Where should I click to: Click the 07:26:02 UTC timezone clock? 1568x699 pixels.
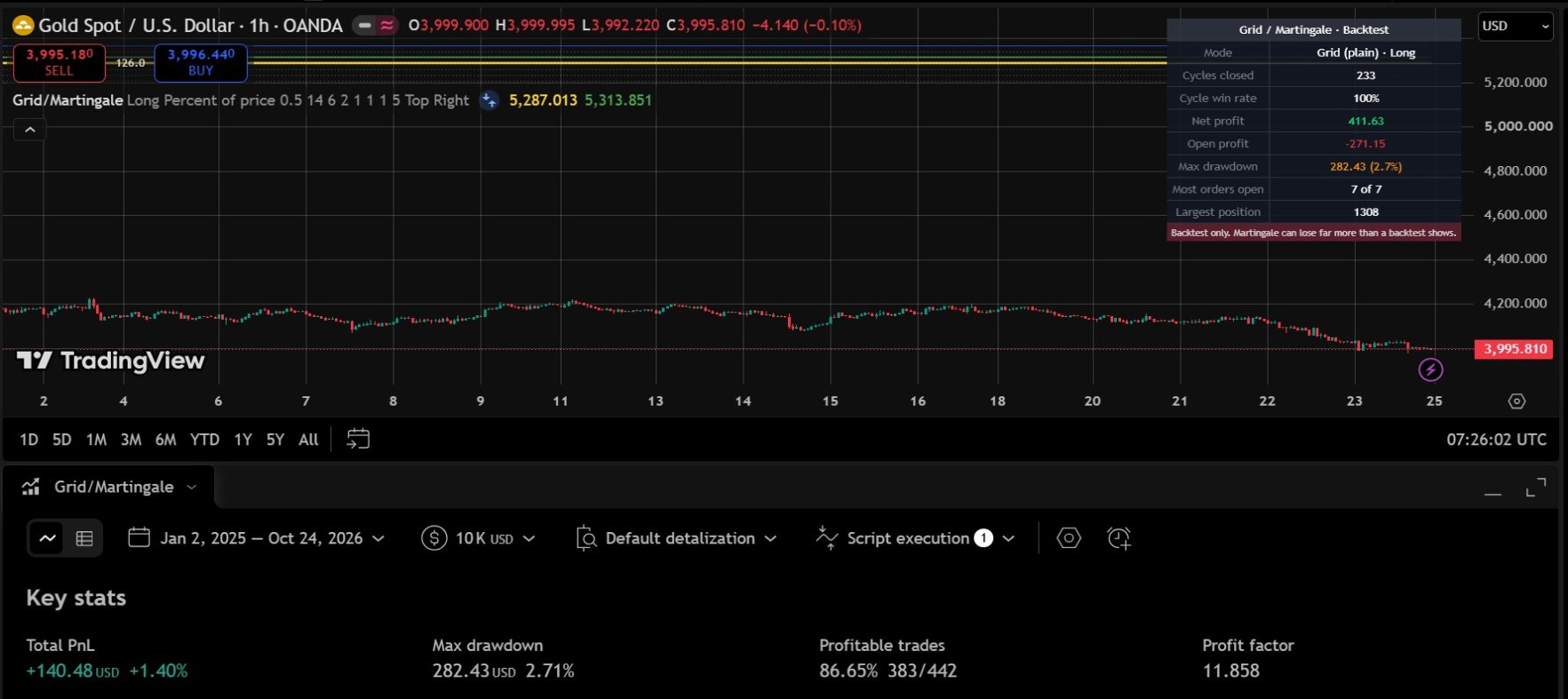point(1496,440)
